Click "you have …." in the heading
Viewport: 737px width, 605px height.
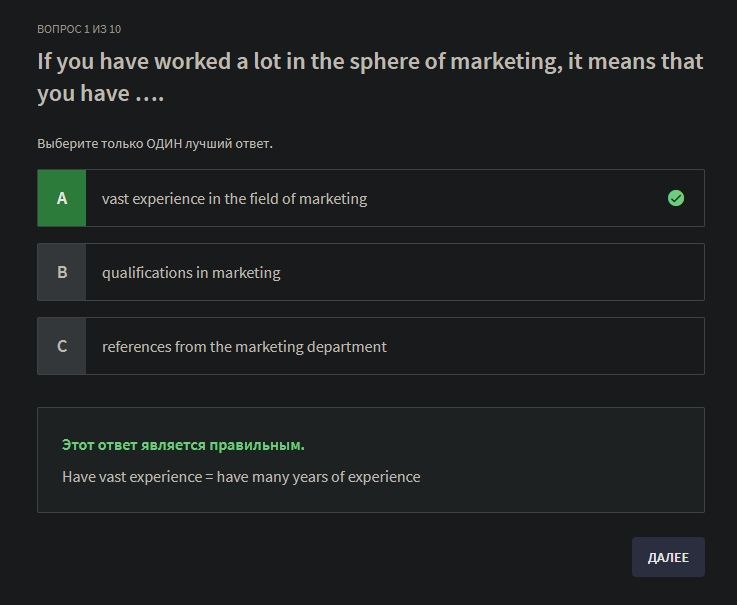point(100,94)
